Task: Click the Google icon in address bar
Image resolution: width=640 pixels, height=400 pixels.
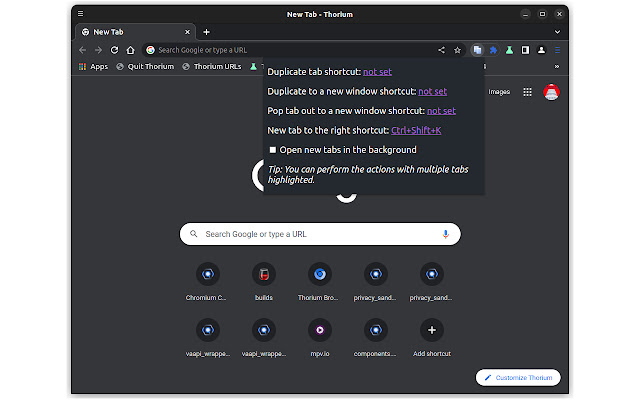Action: pos(150,50)
